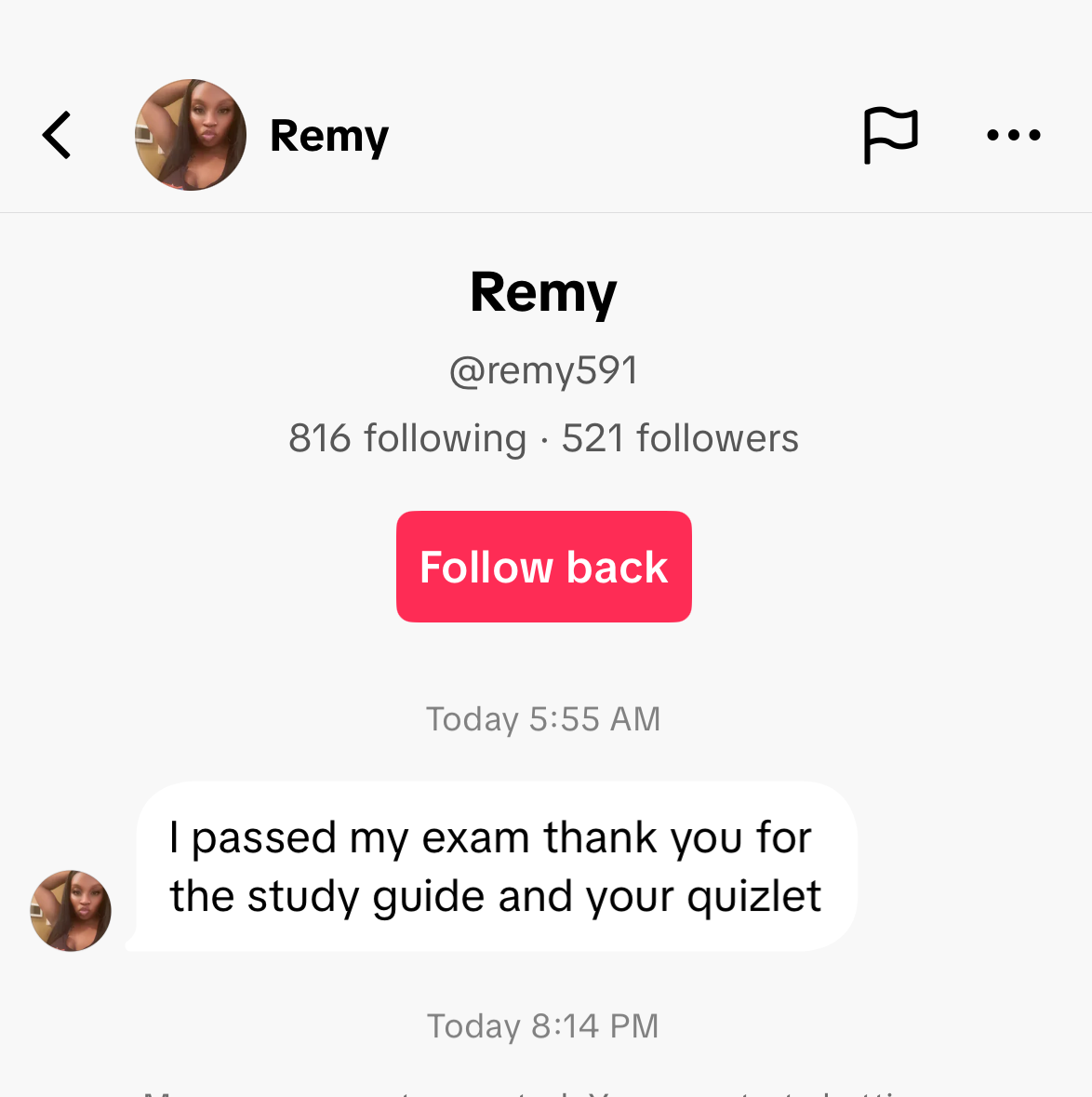Image resolution: width=1092 pixels, height=1097 pixels.
Task: Tap the header name Remy
Action: tap(329, 136)
